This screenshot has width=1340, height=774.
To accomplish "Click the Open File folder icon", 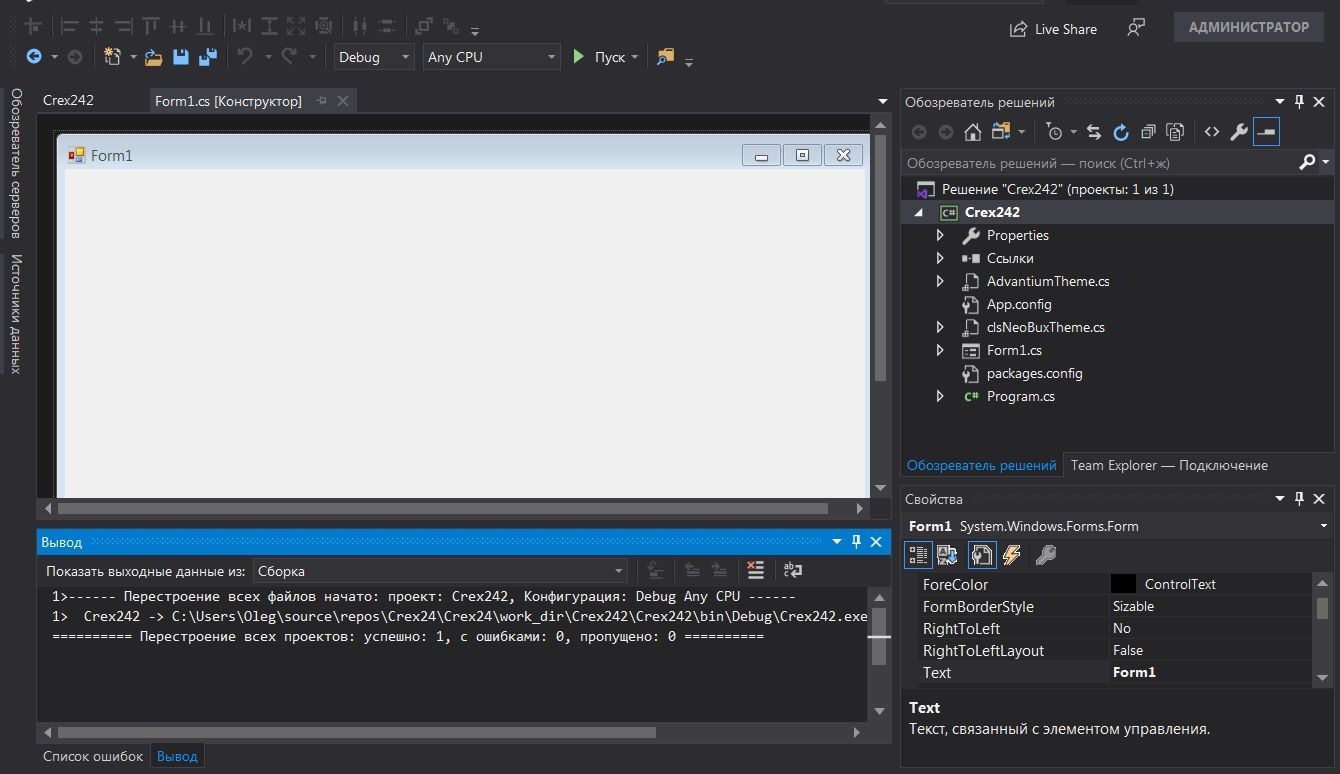I will 153,57.
